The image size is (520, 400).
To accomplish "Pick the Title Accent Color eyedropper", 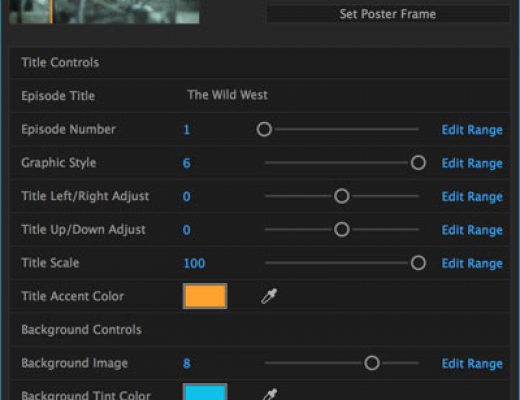I will coord(269,296).
